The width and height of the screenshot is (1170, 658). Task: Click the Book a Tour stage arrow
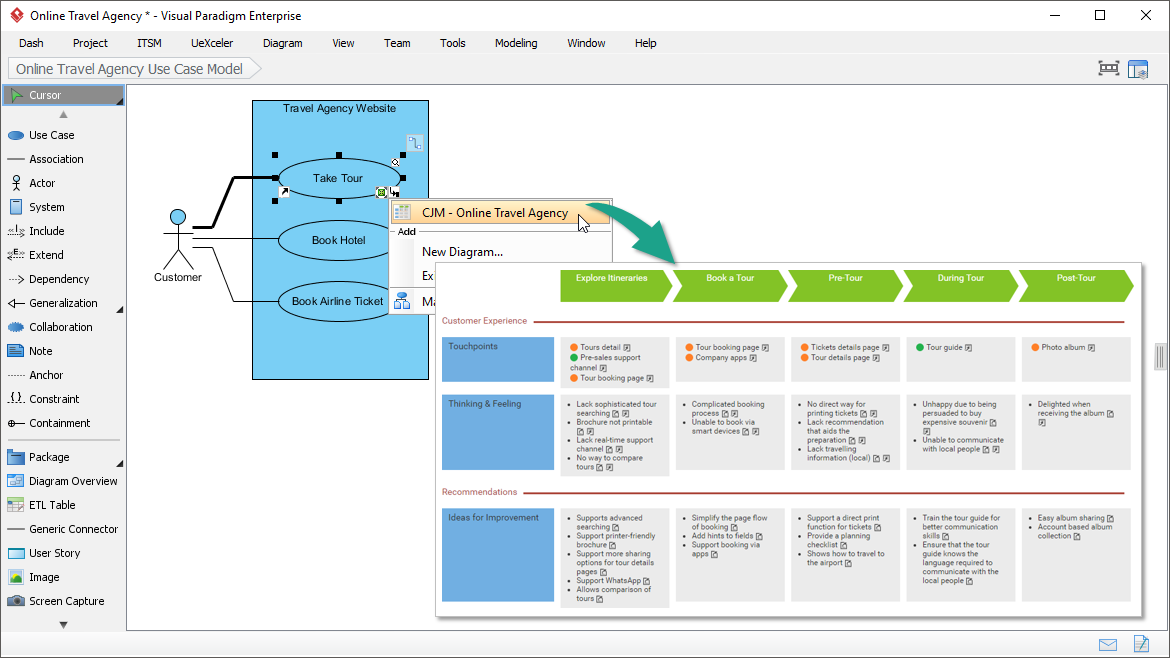pos(731,286)
